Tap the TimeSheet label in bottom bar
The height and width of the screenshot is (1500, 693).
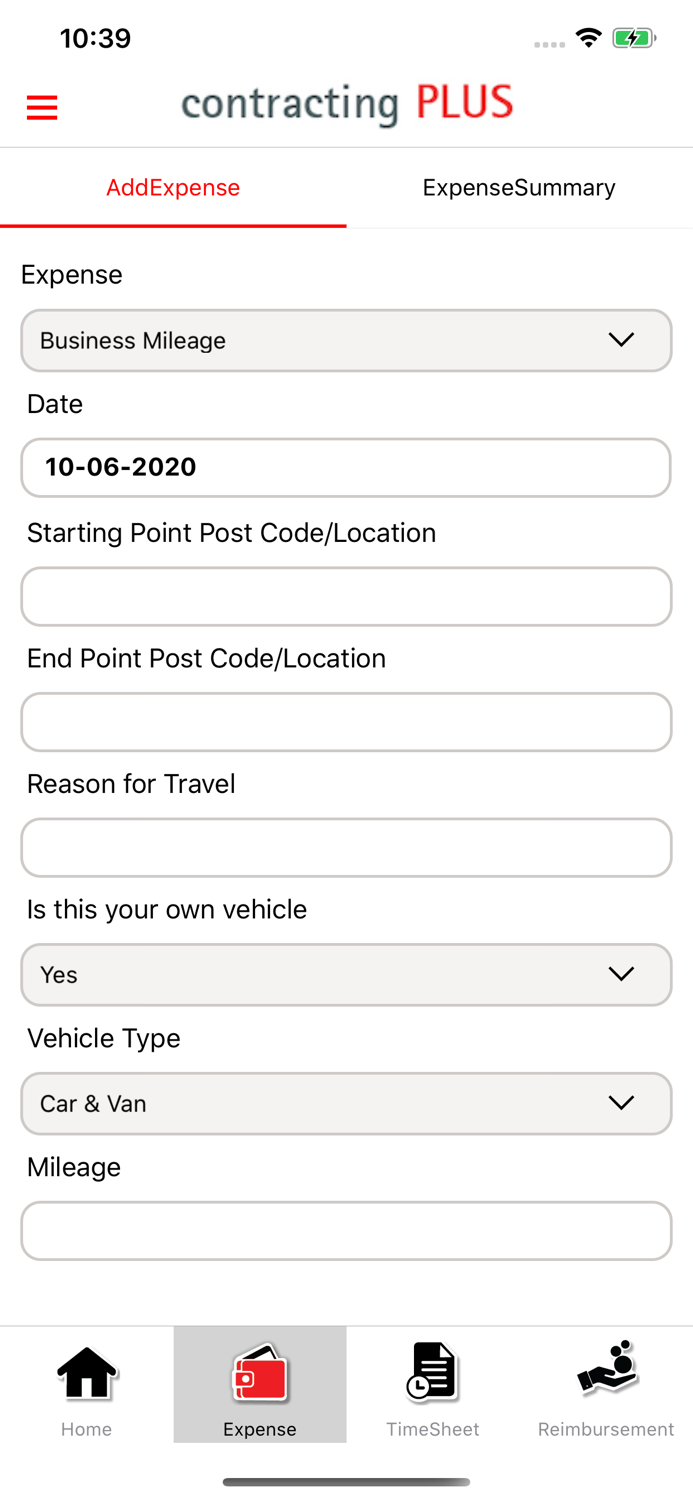pos(433,1429)
